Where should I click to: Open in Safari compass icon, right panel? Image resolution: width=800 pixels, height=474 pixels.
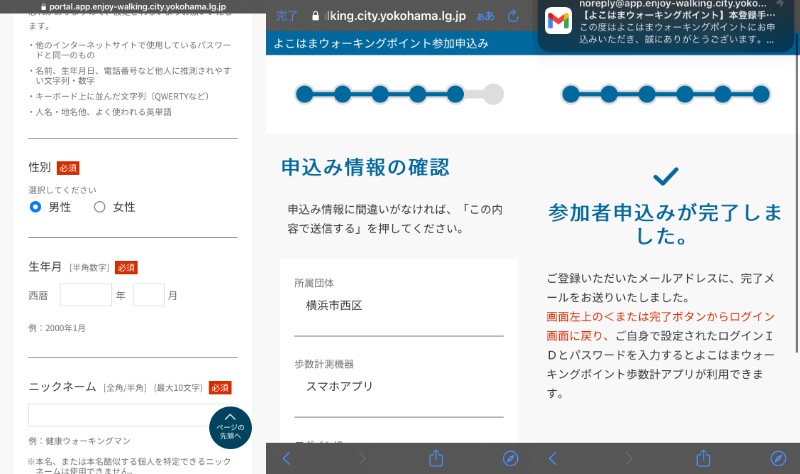778,459
